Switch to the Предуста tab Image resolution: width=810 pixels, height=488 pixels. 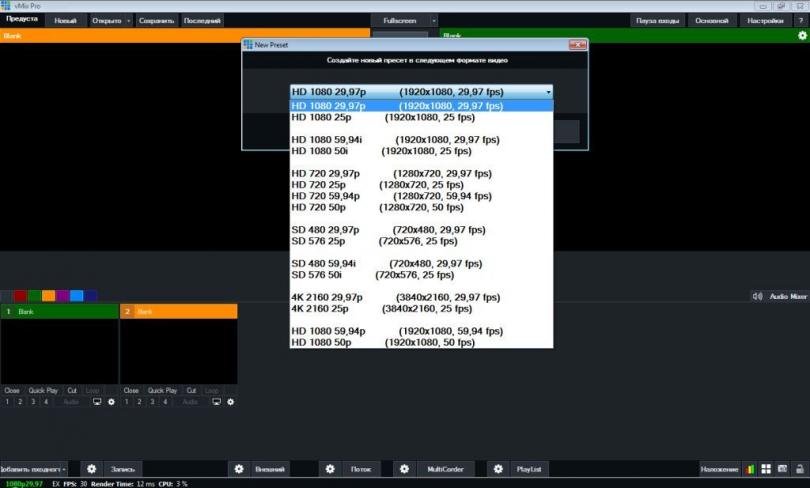tap(22, 20)
